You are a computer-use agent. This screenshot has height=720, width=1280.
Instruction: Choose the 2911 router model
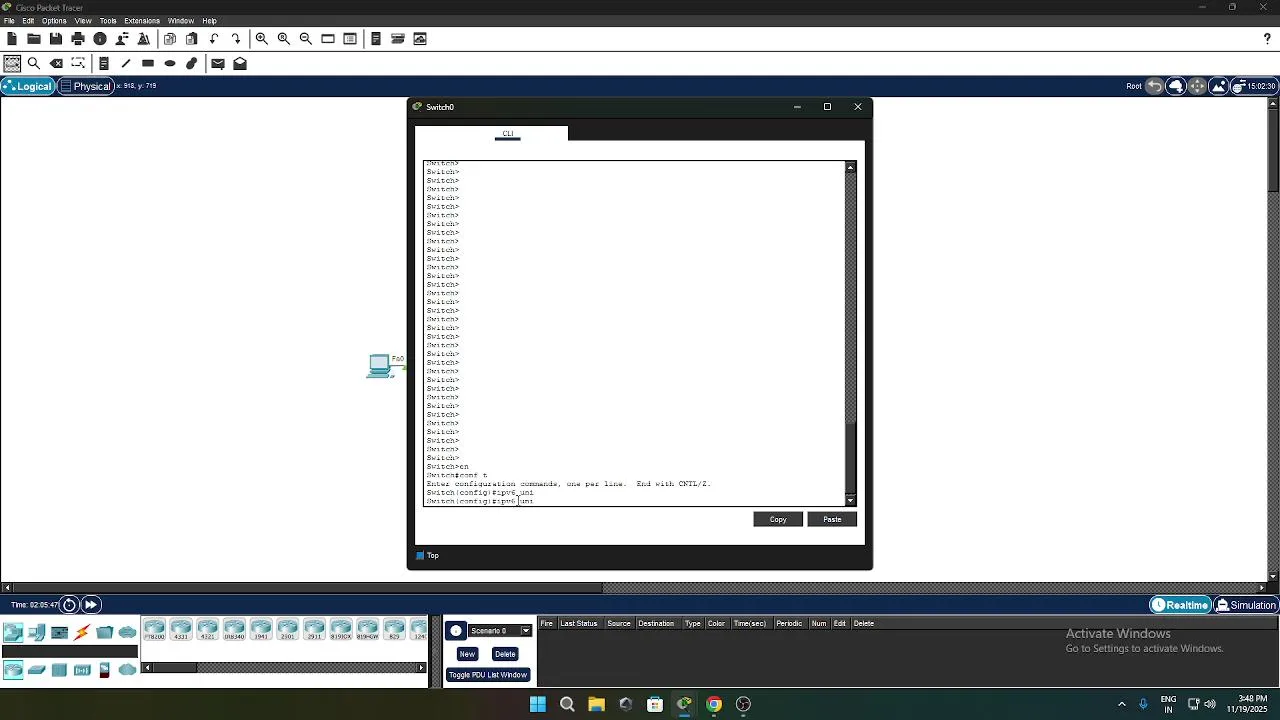pos(314,630)
